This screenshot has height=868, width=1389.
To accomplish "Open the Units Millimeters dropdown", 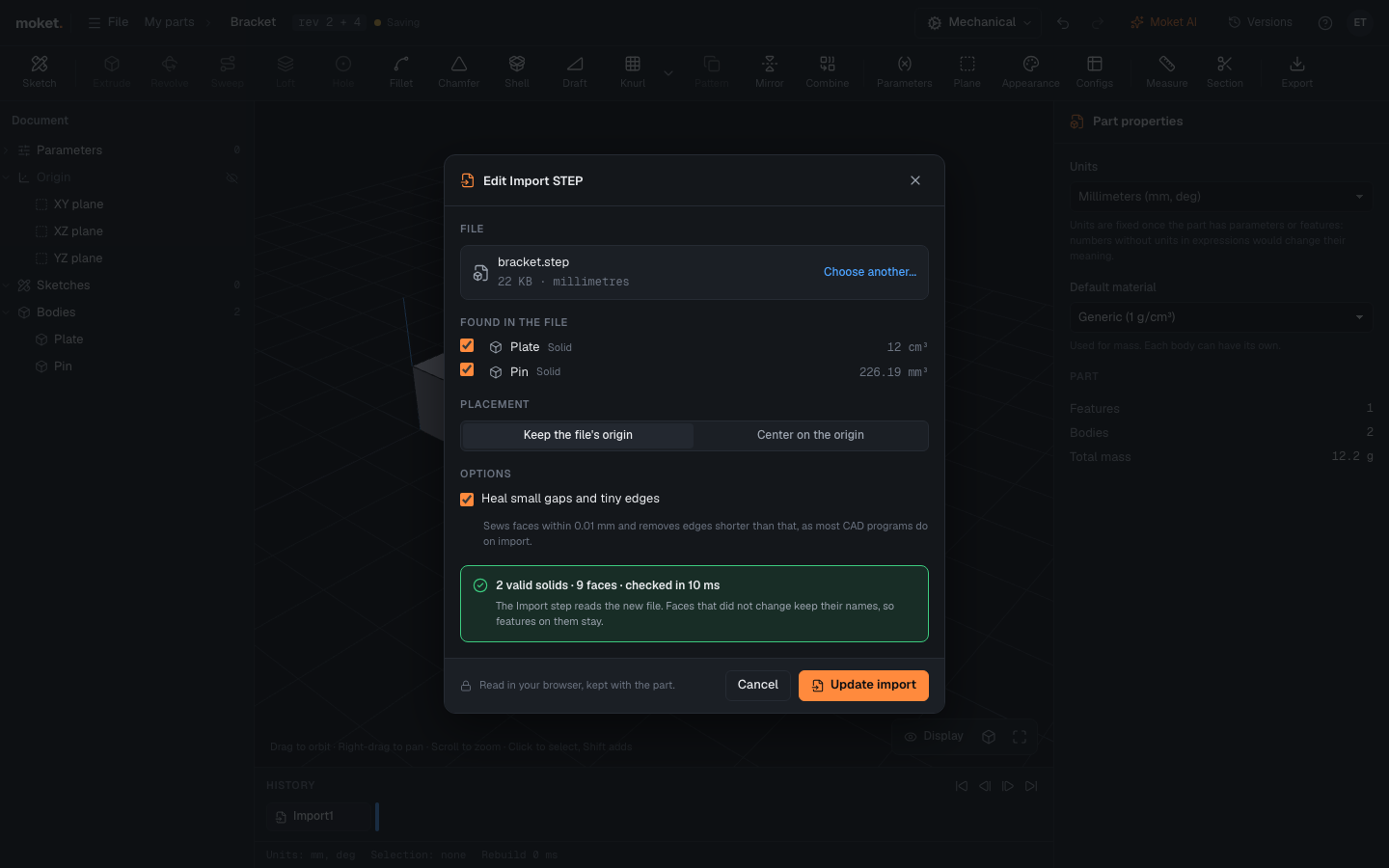I will [x=1220, y=197].
